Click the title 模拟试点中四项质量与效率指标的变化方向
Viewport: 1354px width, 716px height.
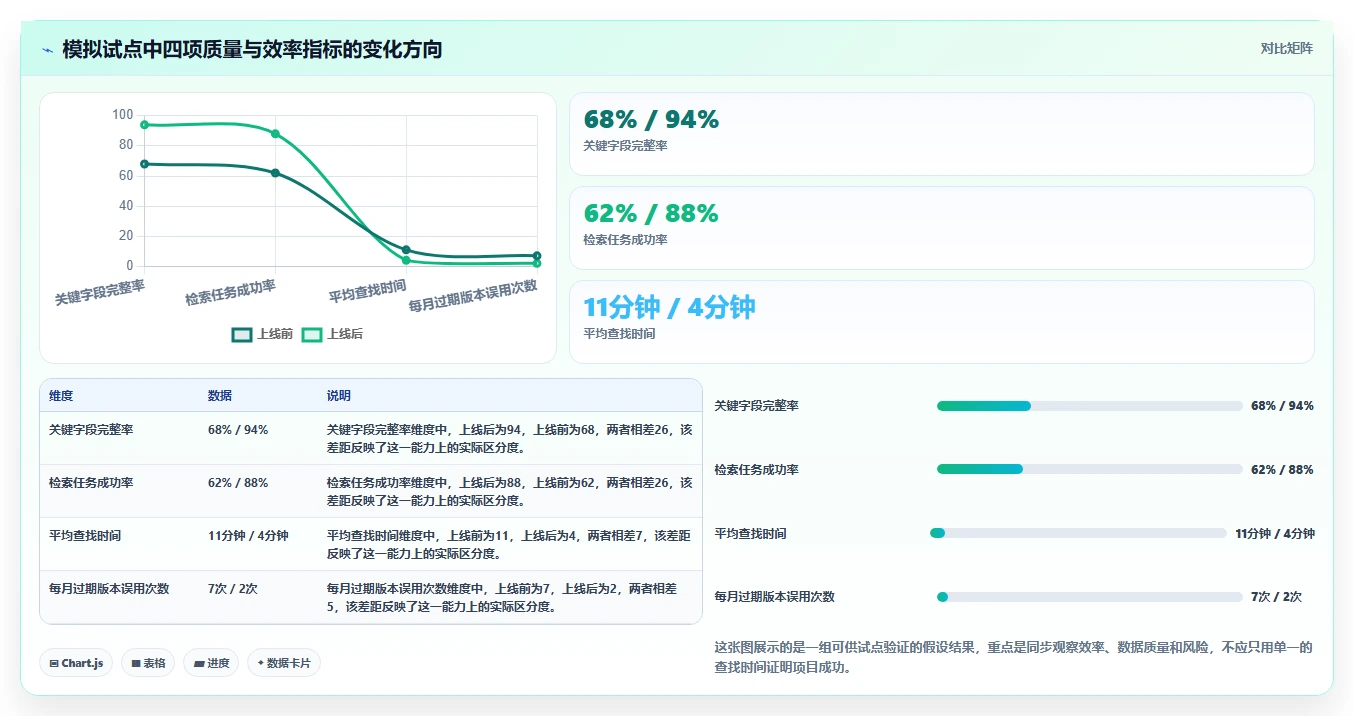(252, 49)
